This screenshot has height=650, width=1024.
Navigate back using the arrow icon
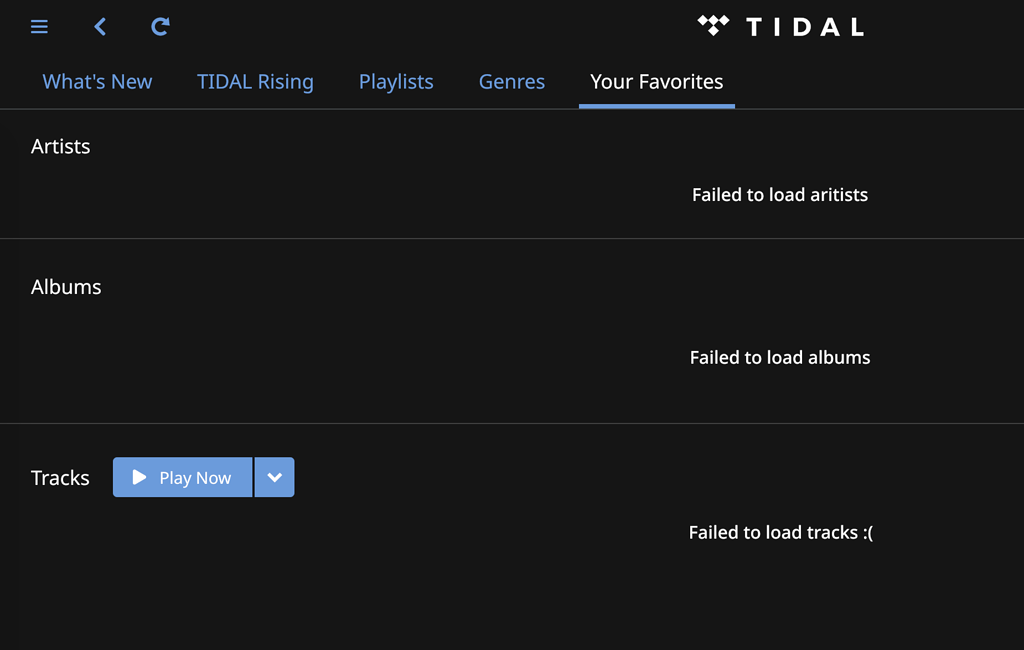(x=99, y=26)
